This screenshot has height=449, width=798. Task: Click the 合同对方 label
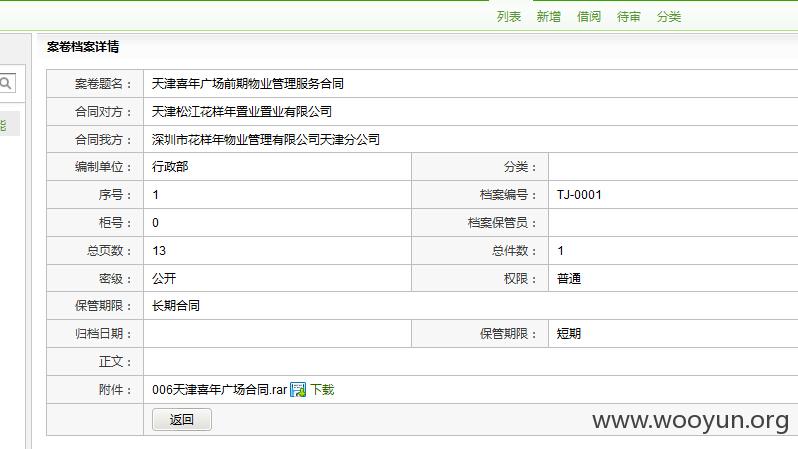pos(103,111)
